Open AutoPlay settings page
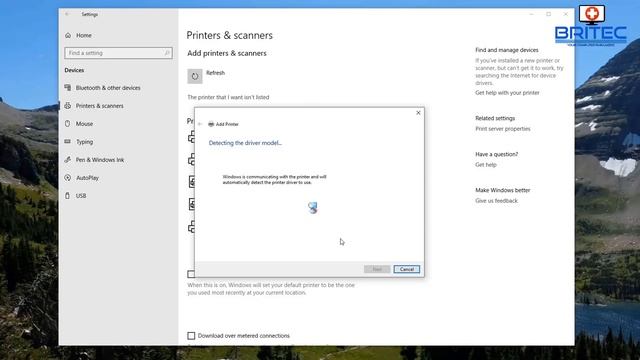 [87, 178]
